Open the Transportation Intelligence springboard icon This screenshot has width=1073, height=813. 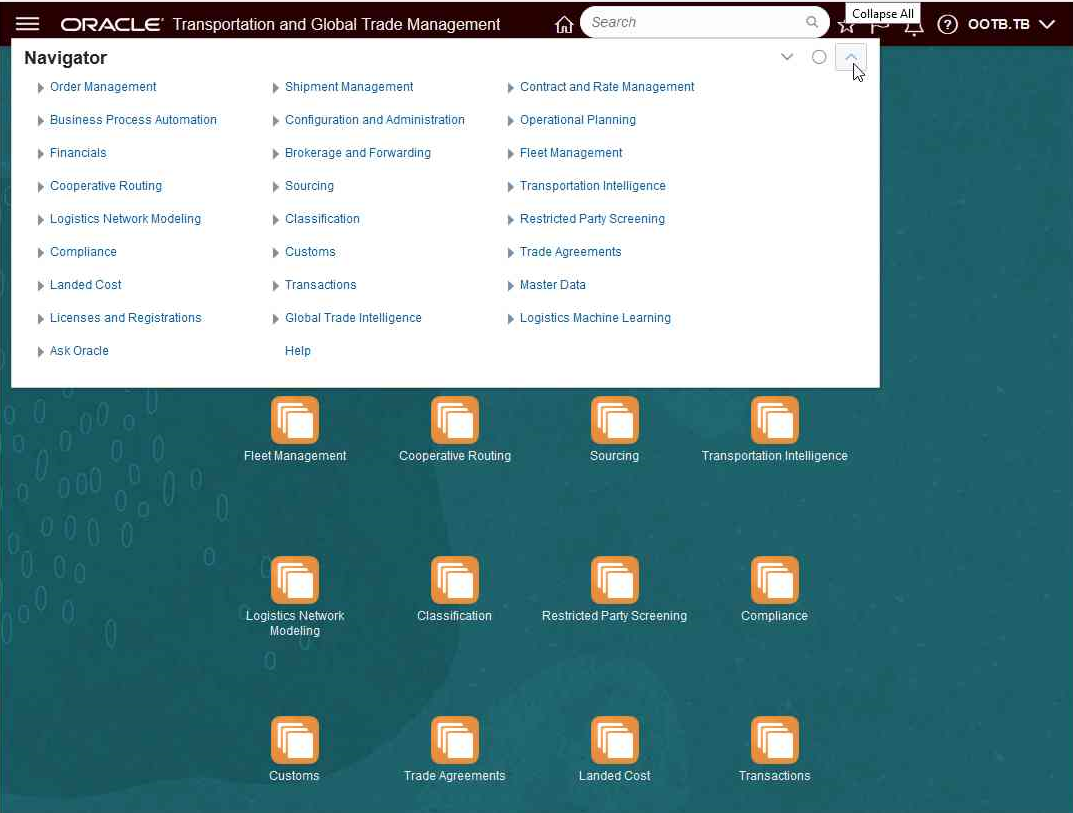pos(775,420)
